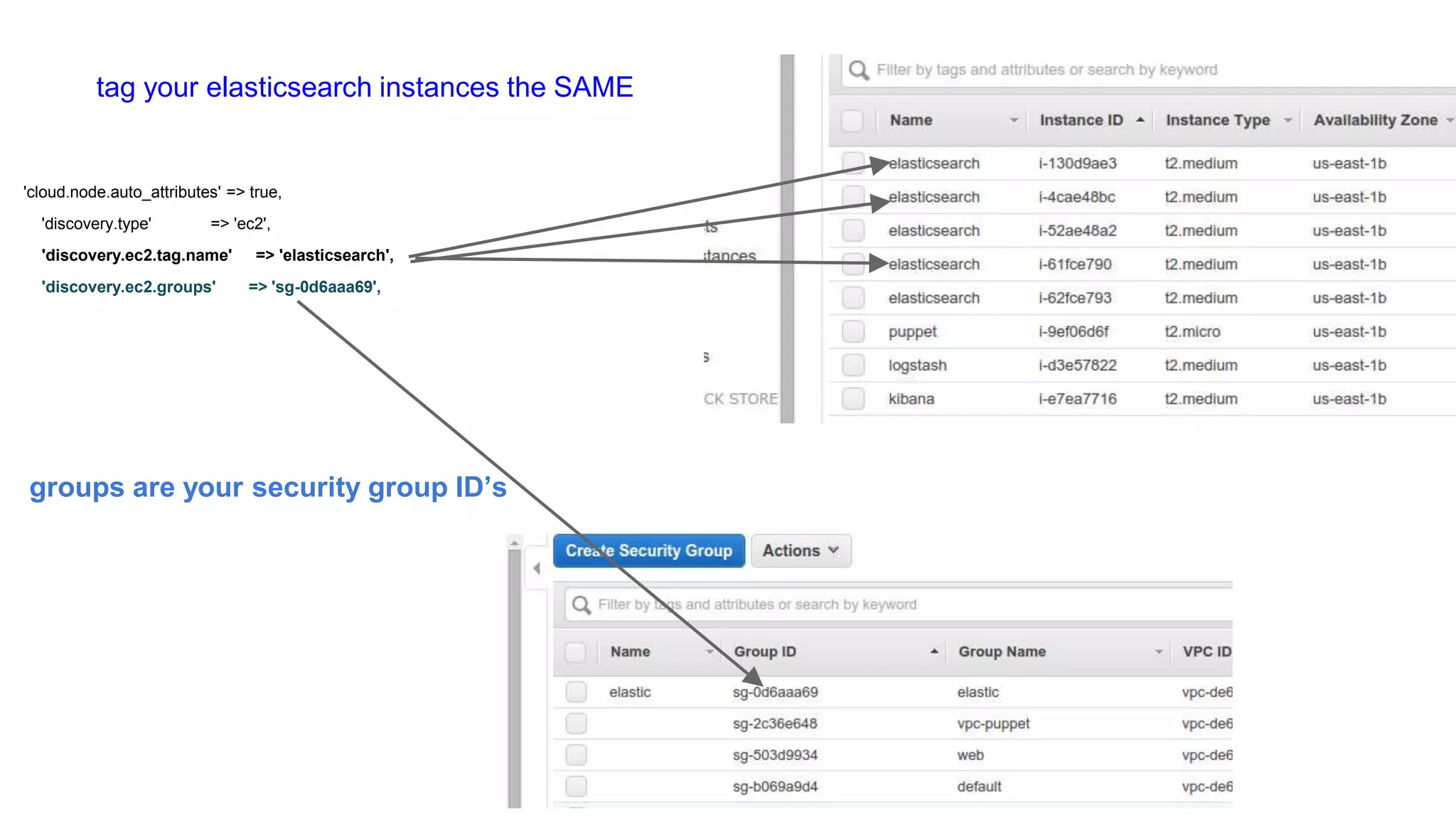Click the kibana instance name

pos(911,399)
